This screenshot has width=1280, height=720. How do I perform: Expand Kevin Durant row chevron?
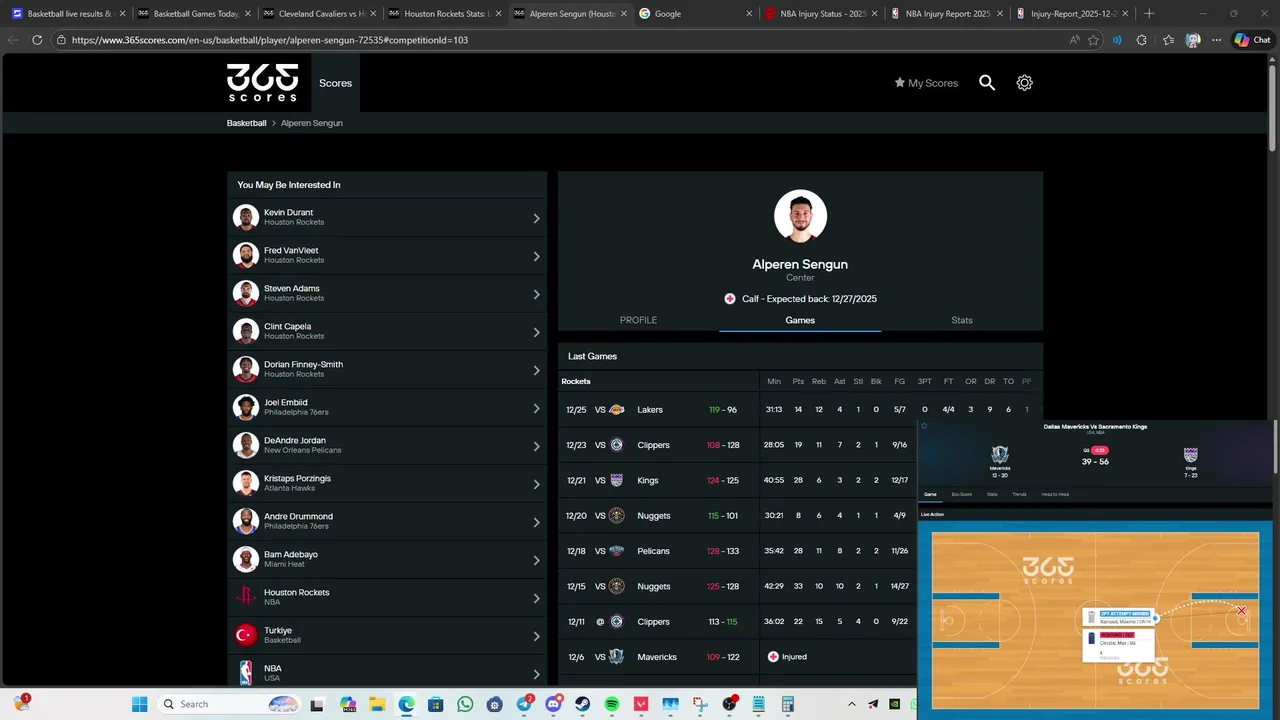coord(536,218)
